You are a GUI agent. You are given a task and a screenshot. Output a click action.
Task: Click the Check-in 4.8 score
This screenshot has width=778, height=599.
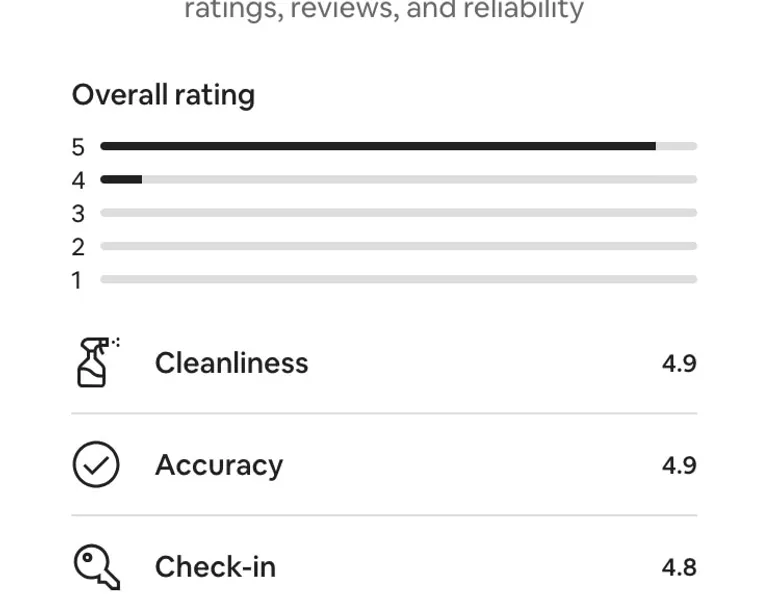(679, 567)
